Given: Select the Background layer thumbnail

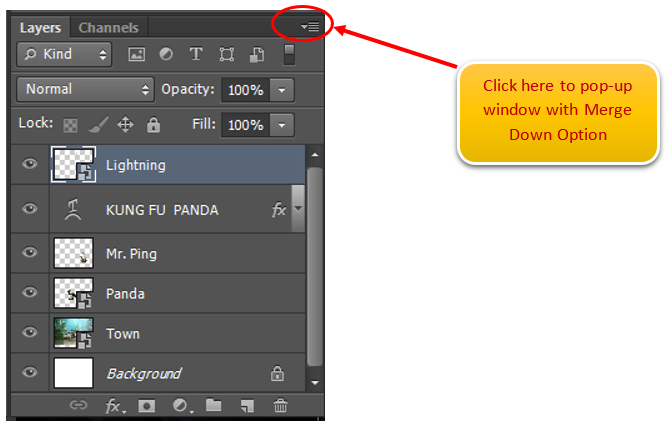Looking at the screenshot, I should point(73,373).
